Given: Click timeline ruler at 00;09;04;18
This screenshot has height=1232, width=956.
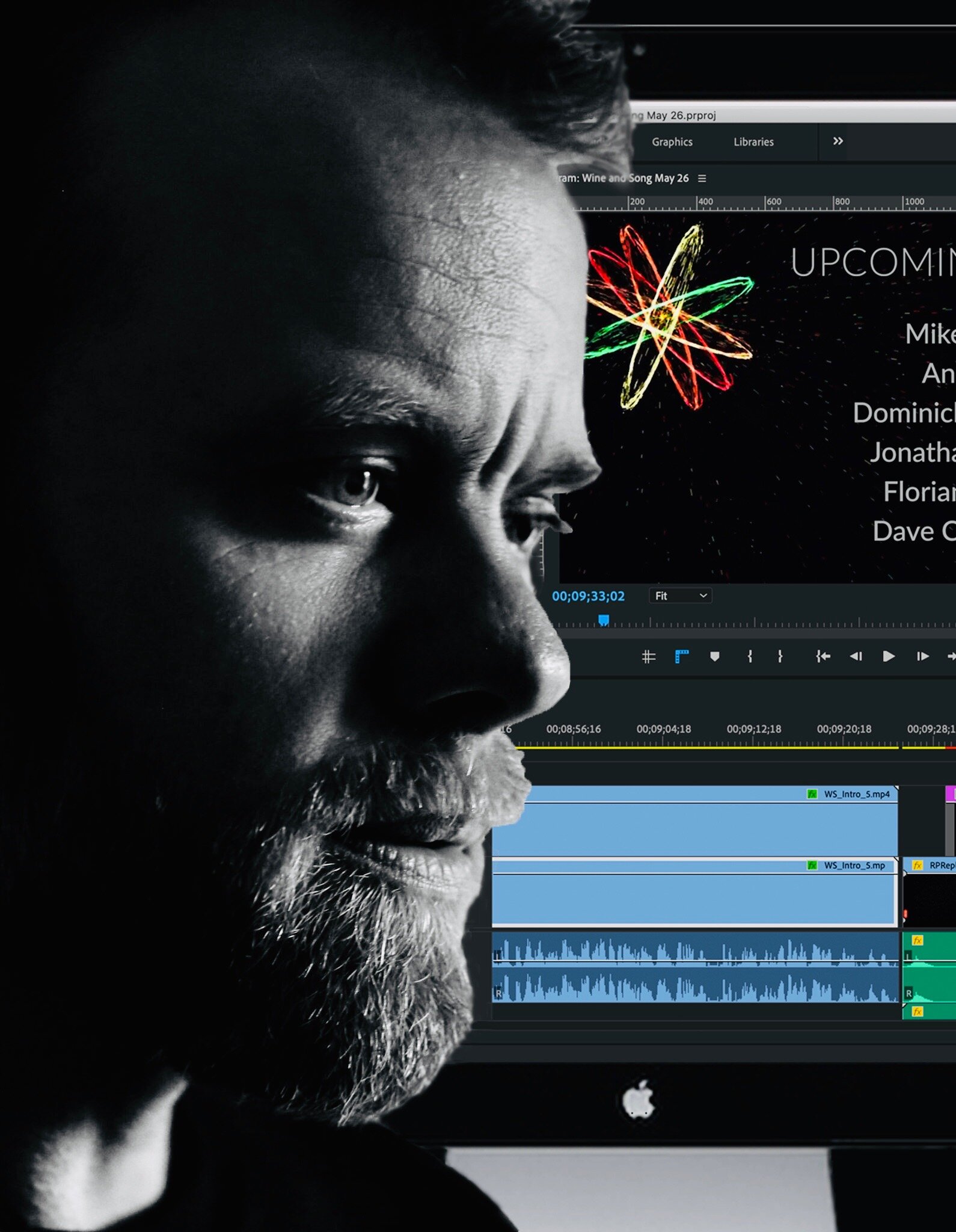Looking at the screenshot, I should pyautogui.click(x=664, y=729).
